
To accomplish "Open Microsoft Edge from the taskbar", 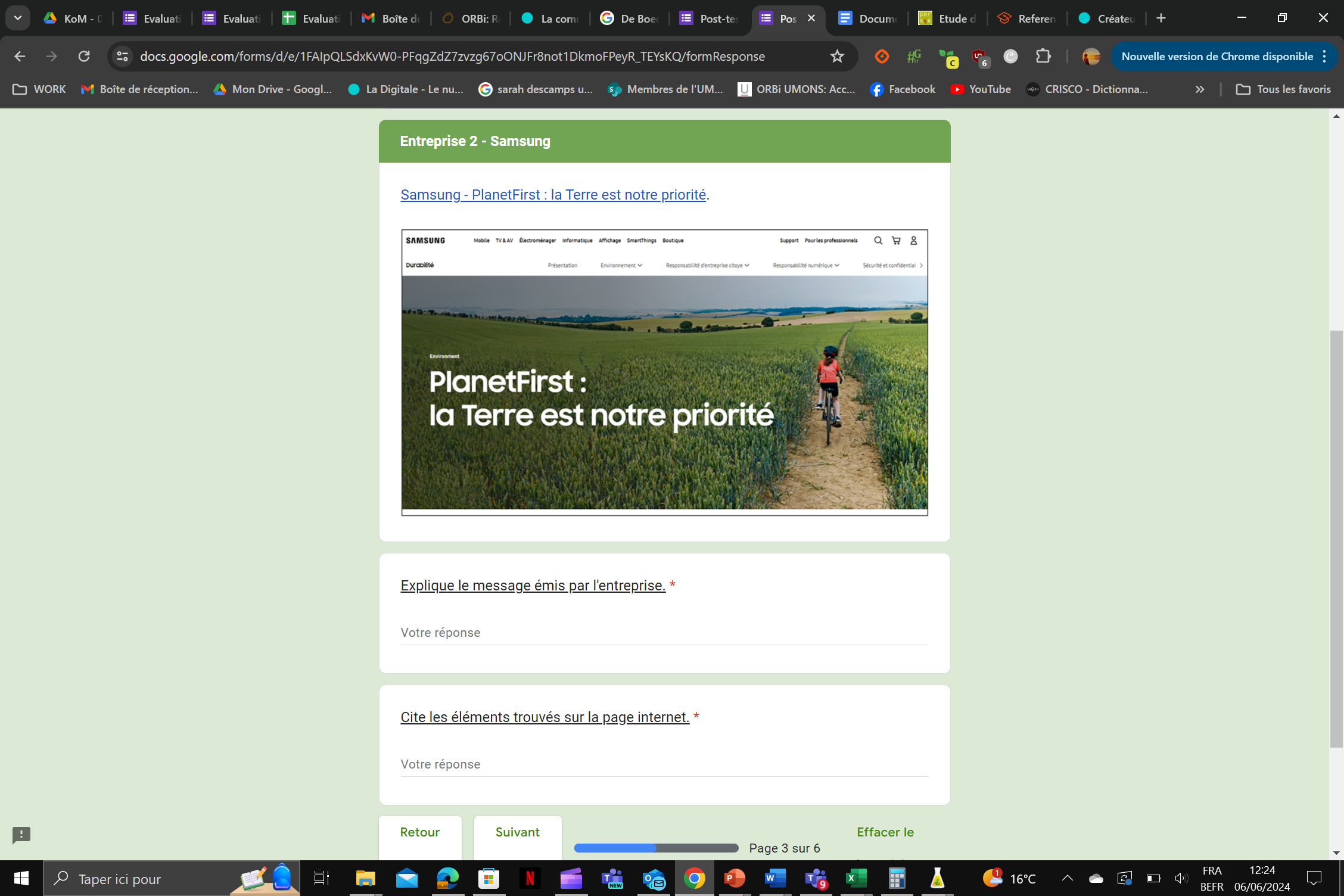I will point(447,879).
